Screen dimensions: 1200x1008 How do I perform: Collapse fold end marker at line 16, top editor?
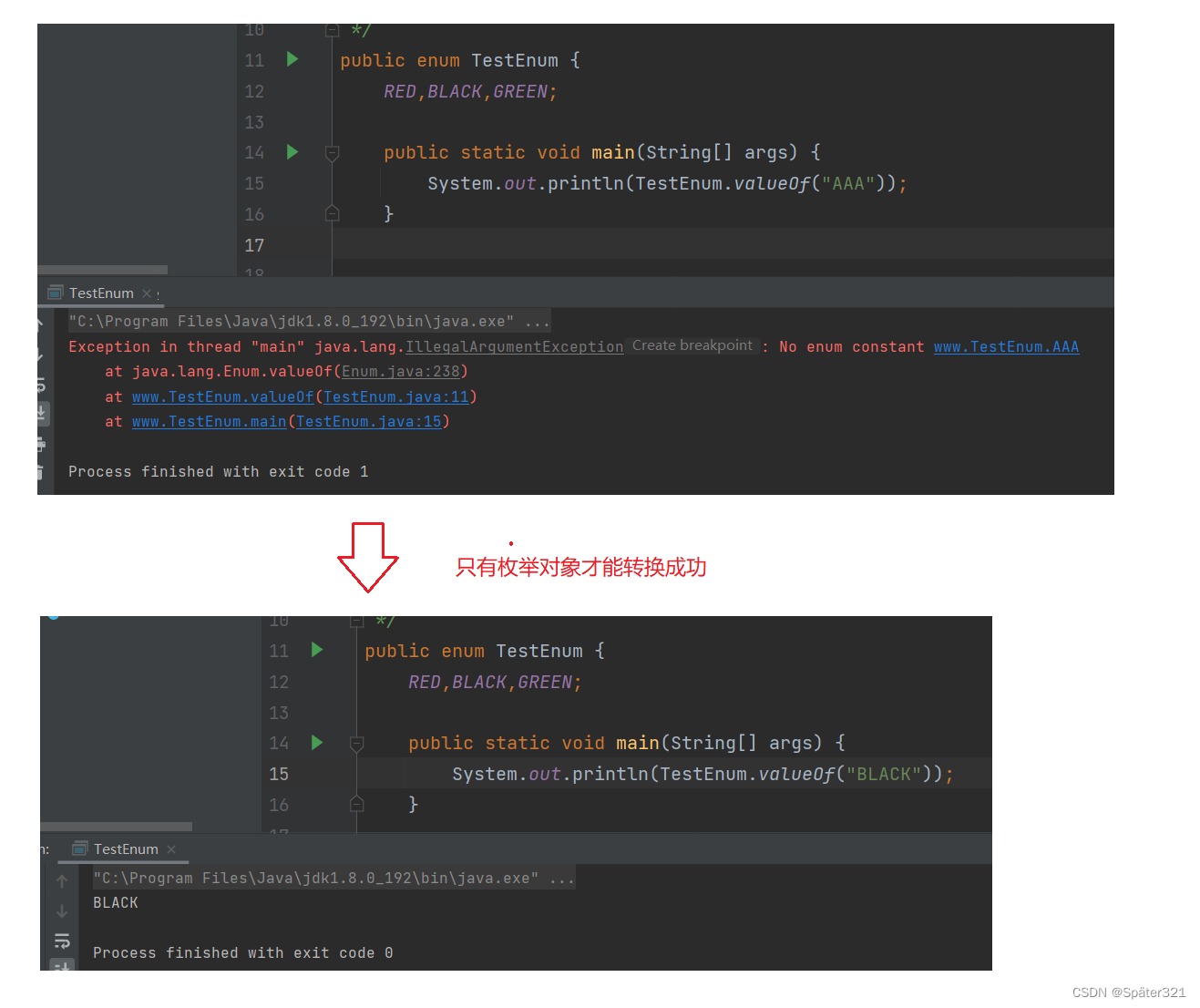coord(333,213)
